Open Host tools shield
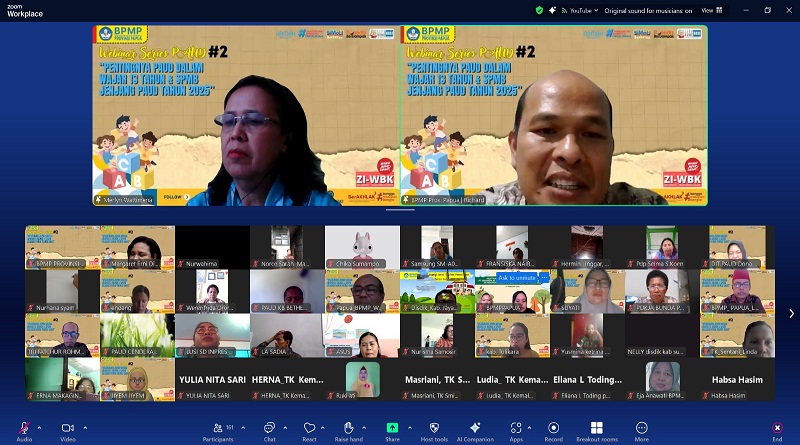The image size is (800, 445). (434, 431)
